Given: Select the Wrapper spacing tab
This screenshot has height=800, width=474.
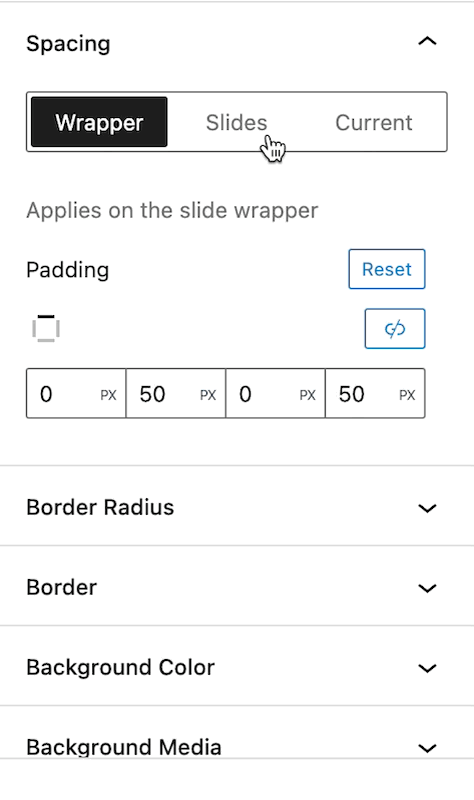Looking at the screenshot, I should [99, 122].
